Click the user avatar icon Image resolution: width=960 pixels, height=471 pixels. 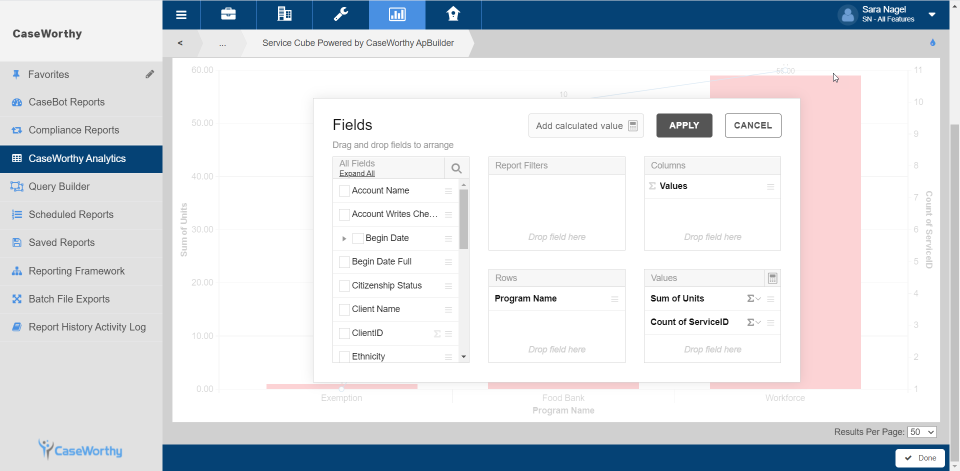(x=847, y=15)
